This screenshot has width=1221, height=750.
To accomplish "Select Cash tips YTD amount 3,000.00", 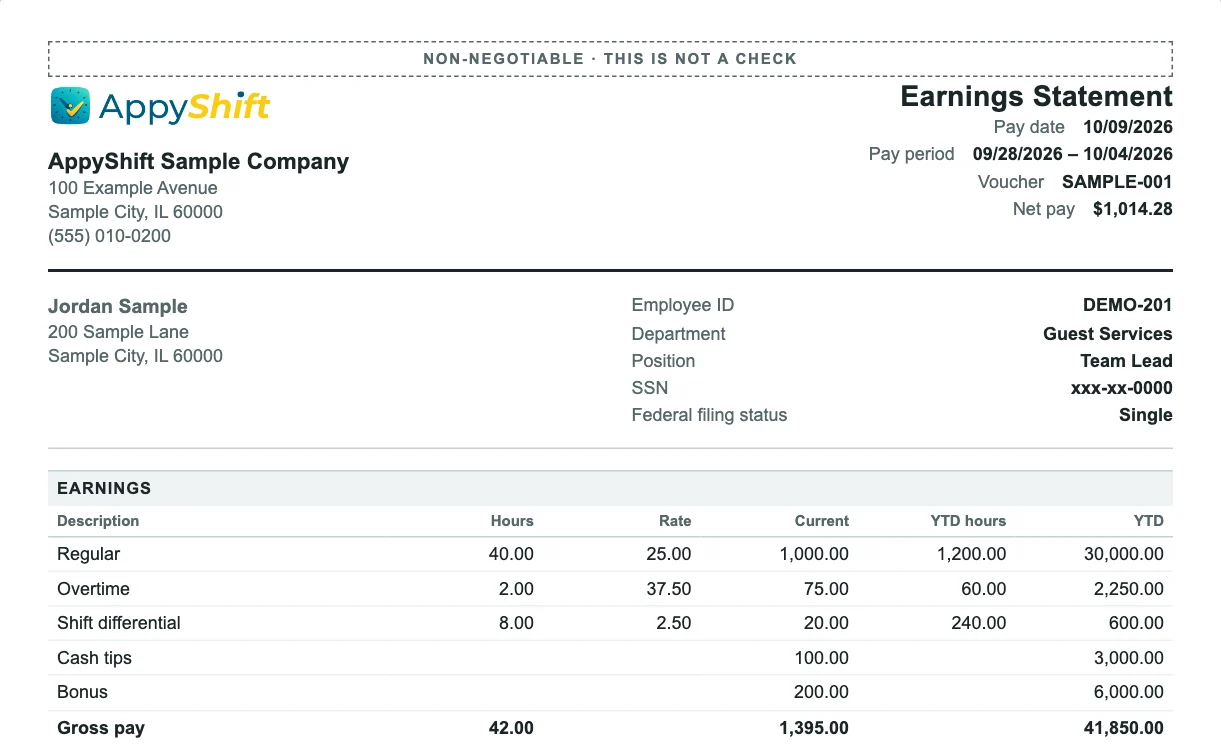I will [1129, 658].
